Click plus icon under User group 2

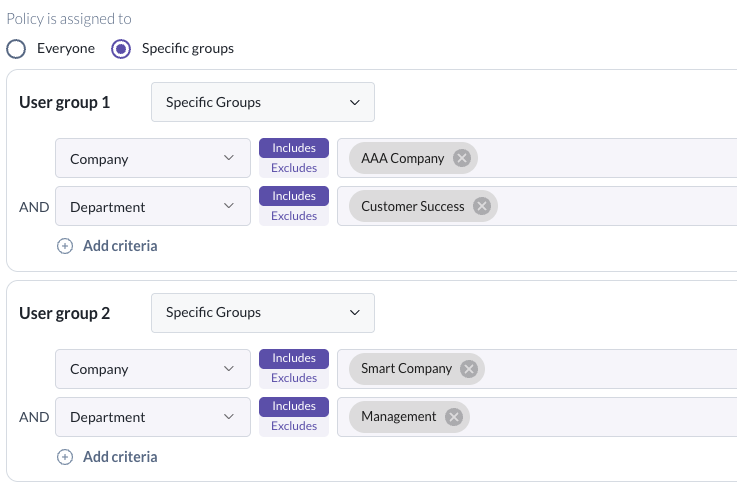[x=65, y=457]
